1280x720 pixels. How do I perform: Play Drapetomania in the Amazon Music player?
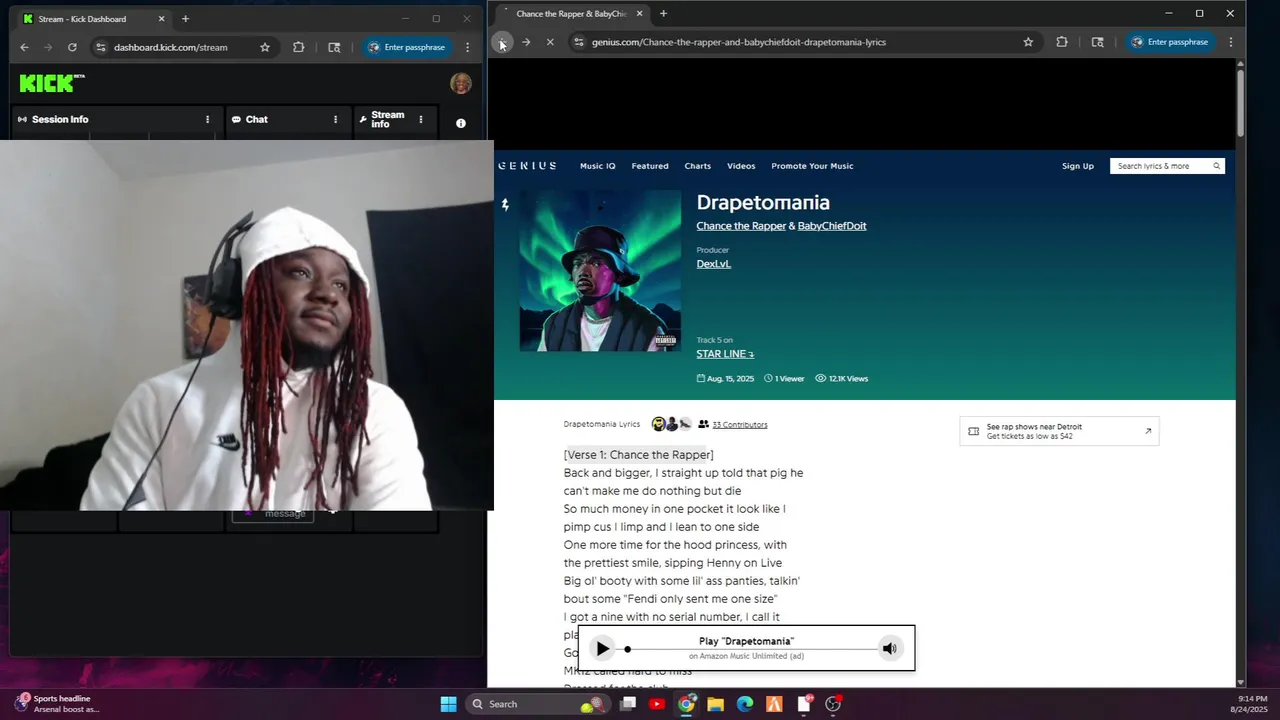(x=602, y=649)
